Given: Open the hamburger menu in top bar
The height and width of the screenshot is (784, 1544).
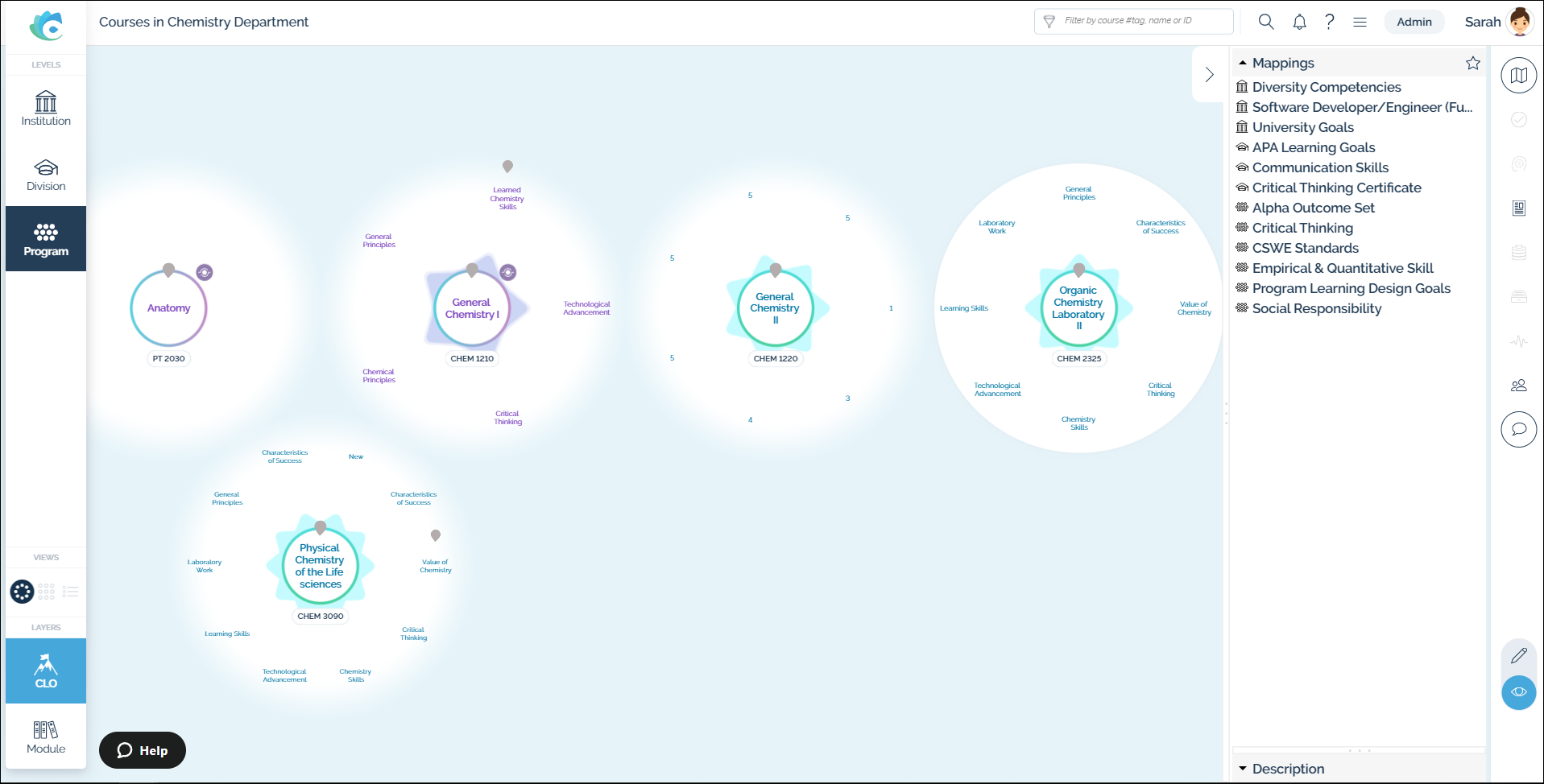Looking at the screenshot, I should 1360,22.
